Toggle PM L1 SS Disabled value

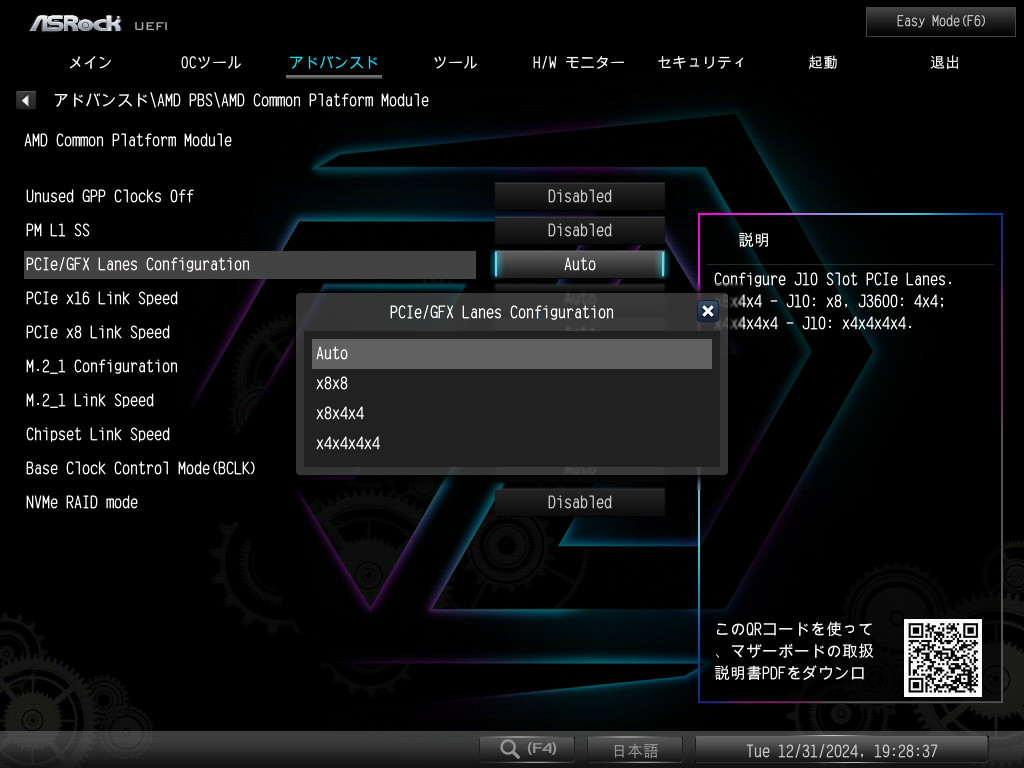(579, 230)
